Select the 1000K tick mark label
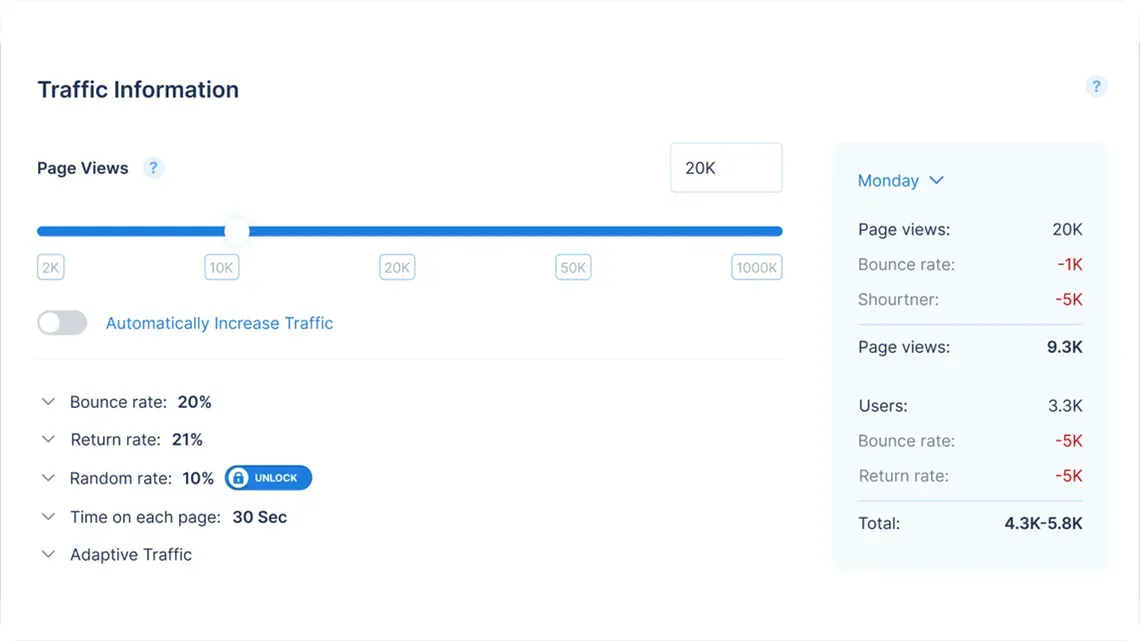 point(756,267)
